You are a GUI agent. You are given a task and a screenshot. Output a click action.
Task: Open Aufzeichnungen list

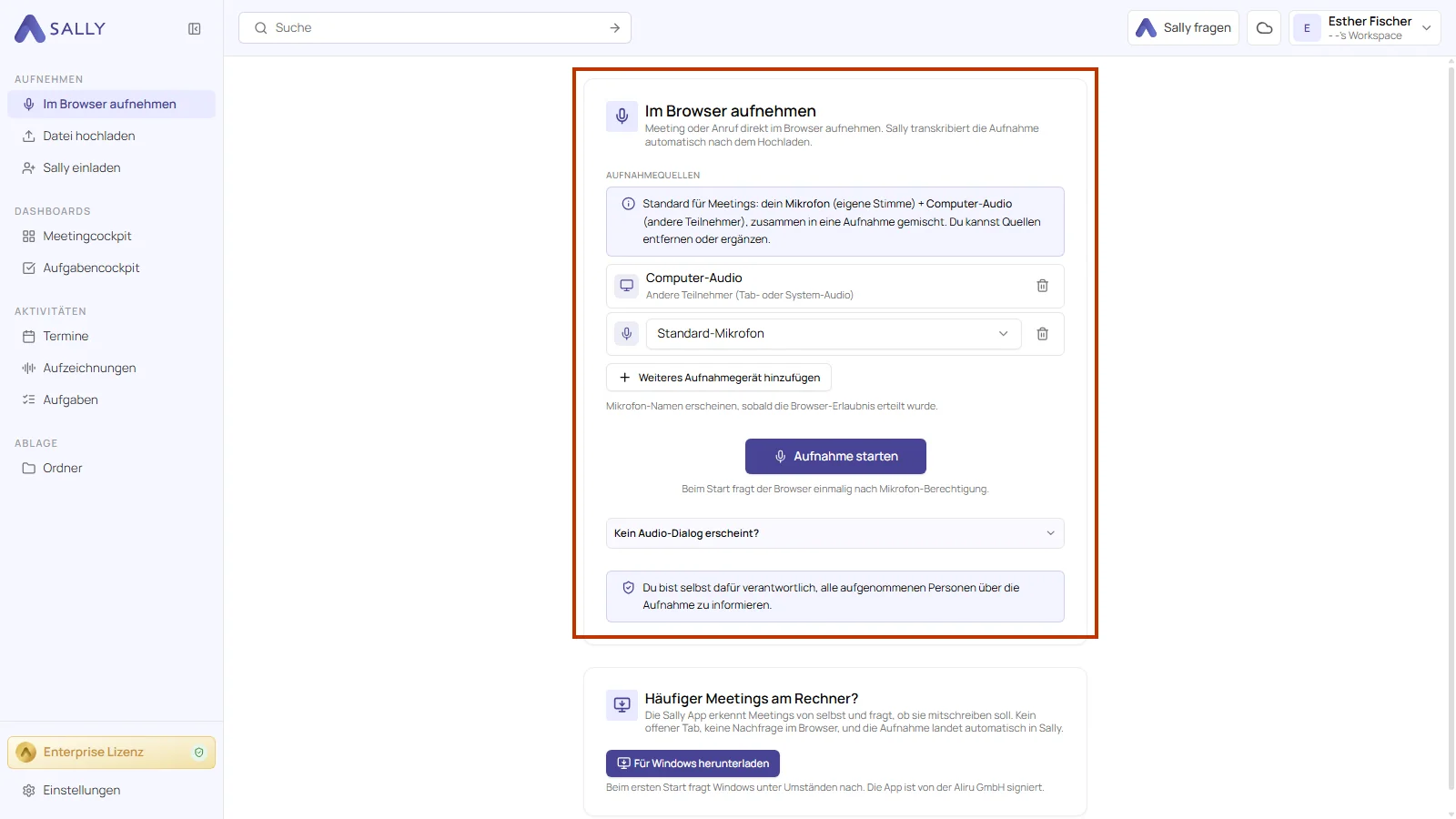click(111, 368)
